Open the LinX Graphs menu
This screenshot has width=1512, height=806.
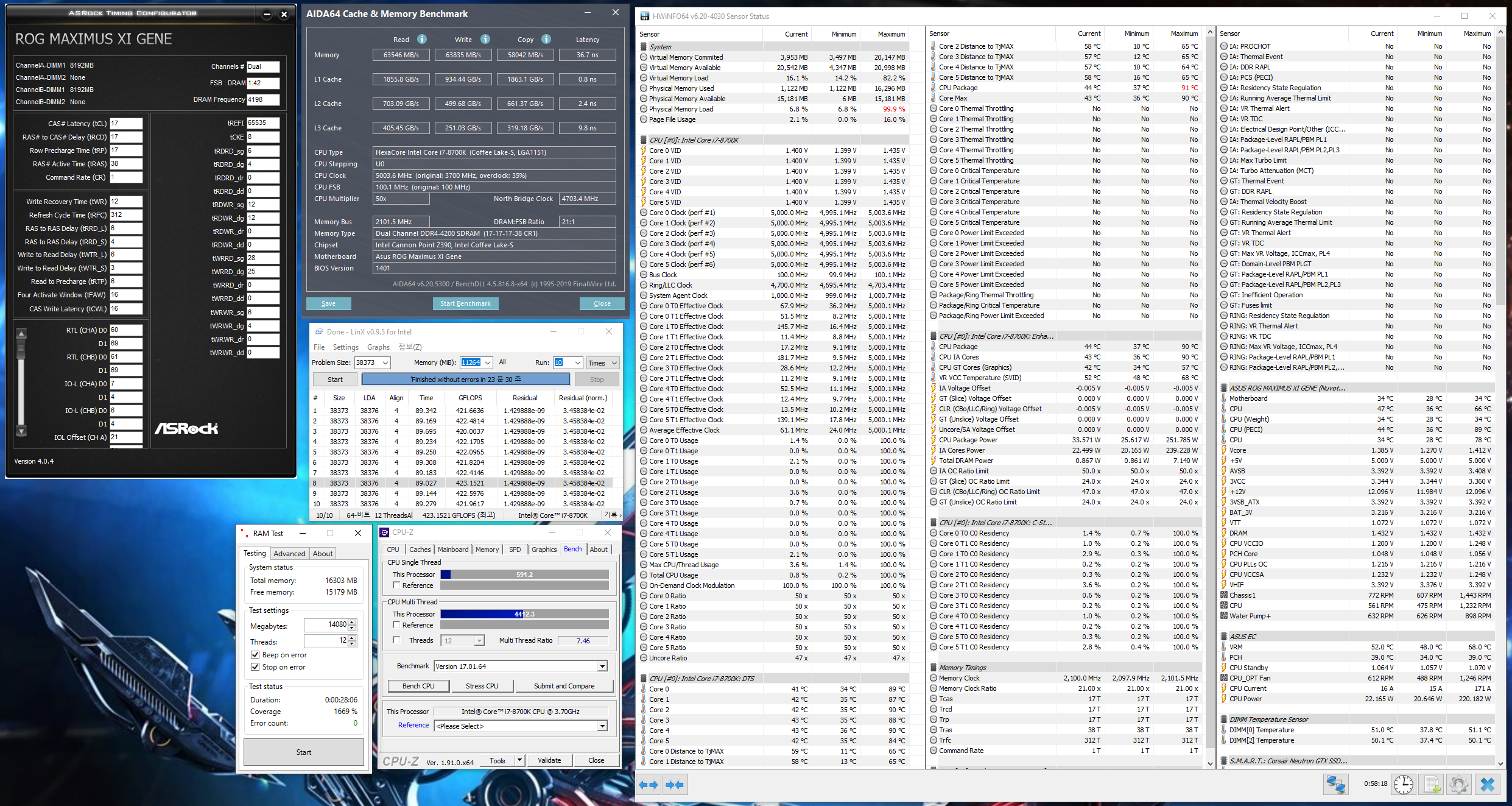pyautogui.click(x=378, y=347)
